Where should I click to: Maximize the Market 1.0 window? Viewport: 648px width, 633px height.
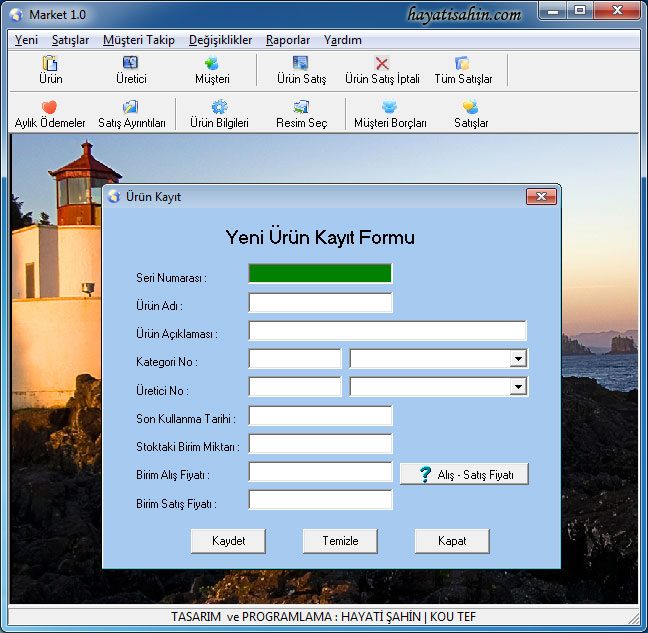(580, 11)
